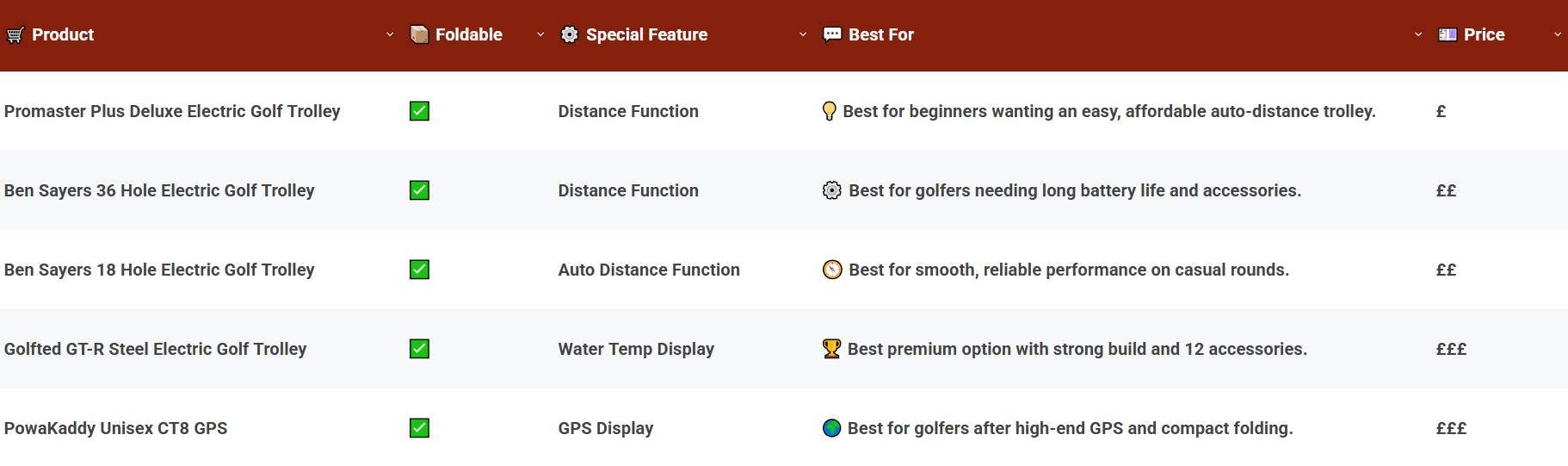This screenshot has height=466, width=1568.
Task: Click the shopping cart icon beside Product
Action: click(x=15, y=35)
